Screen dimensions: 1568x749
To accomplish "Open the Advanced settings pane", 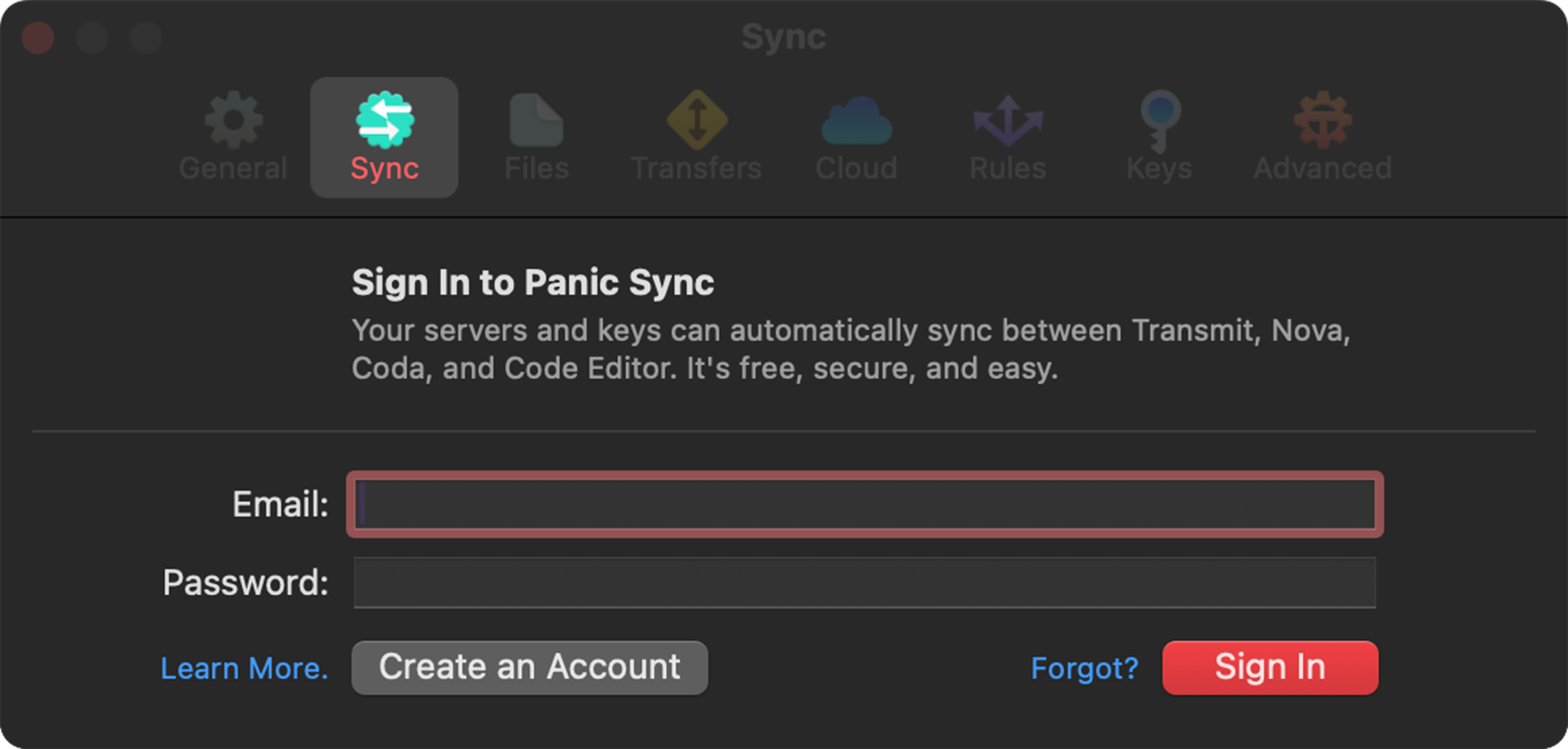I will point(1322,135).
